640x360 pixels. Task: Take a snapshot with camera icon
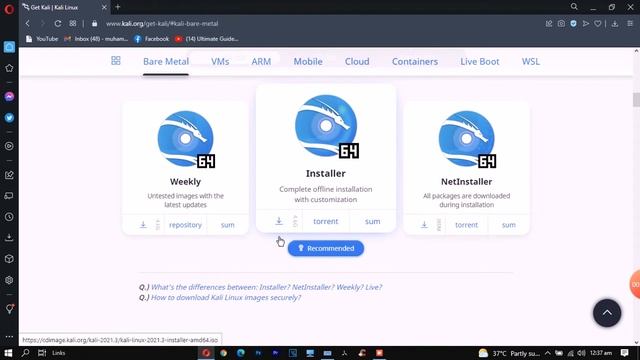[x=561, y=24]
